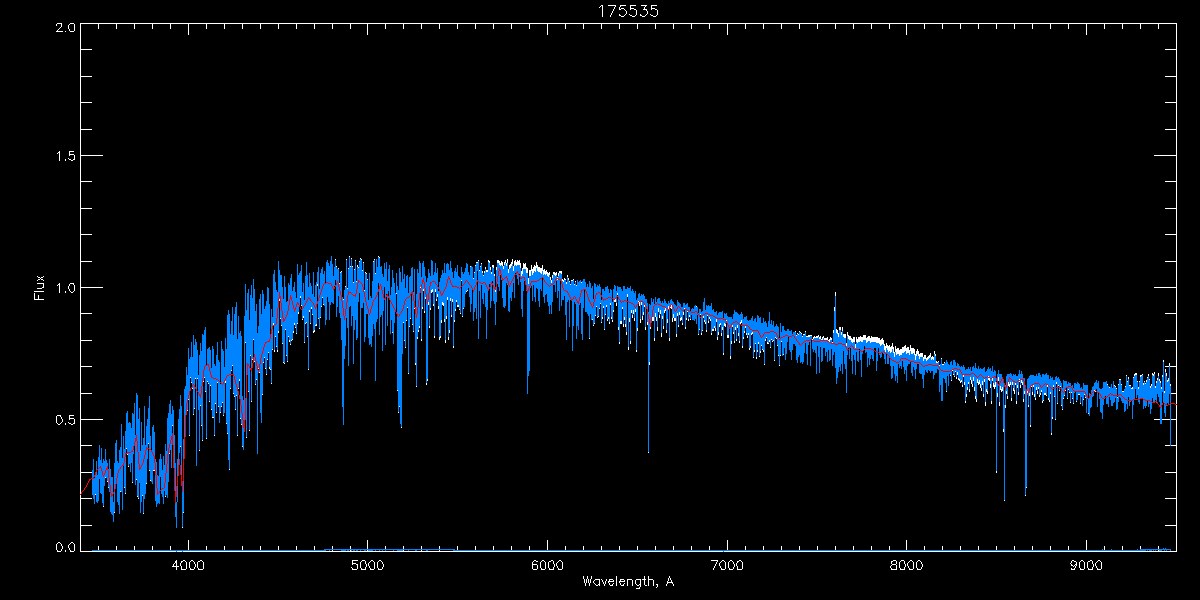Click the '1.5' flux tick label
This screenshot has width=1200, height=600.
coord(65,156)
